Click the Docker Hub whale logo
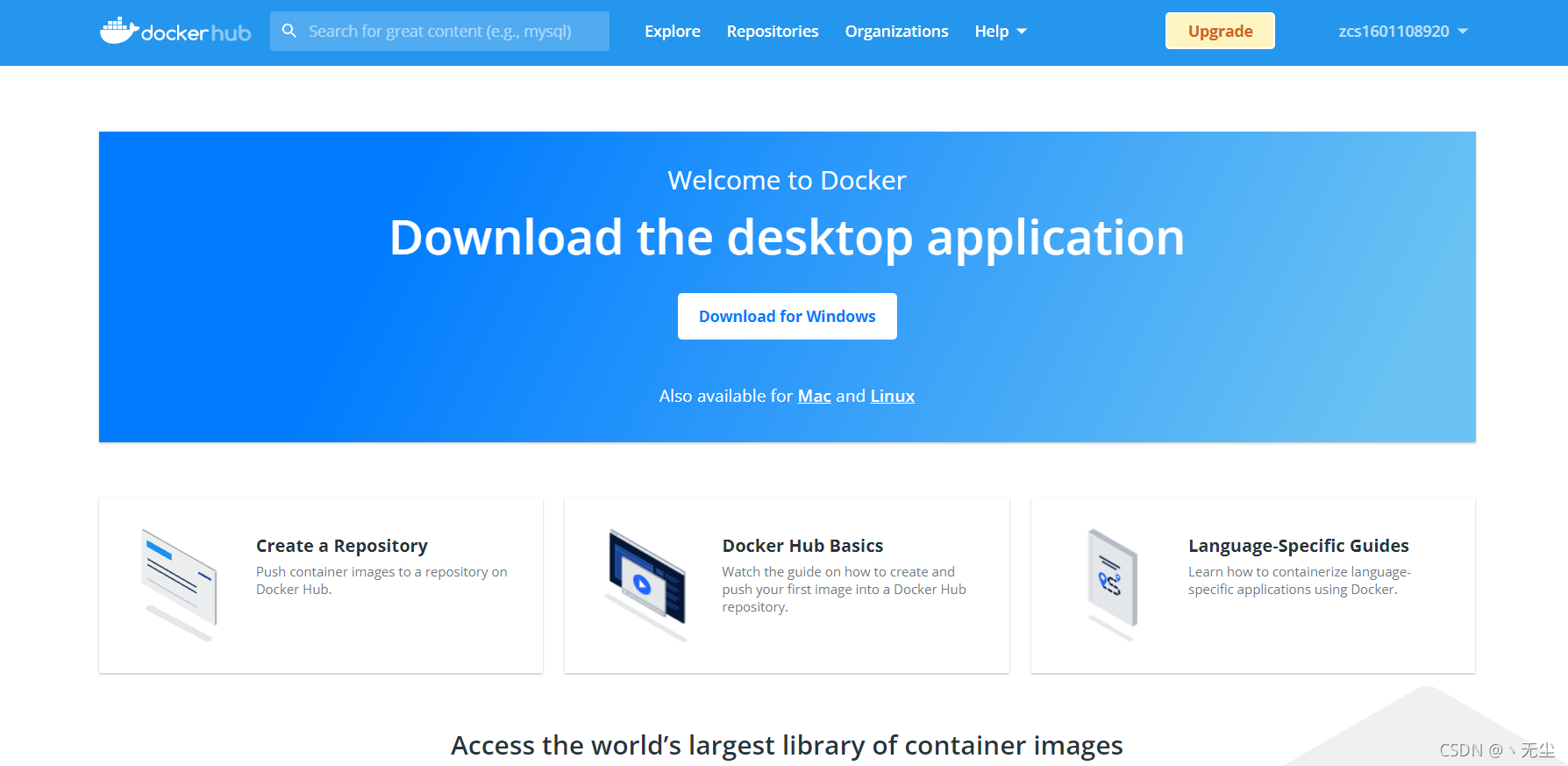Image resolution: width=1568 pixels, height=766 pixels. coord(175,31)
